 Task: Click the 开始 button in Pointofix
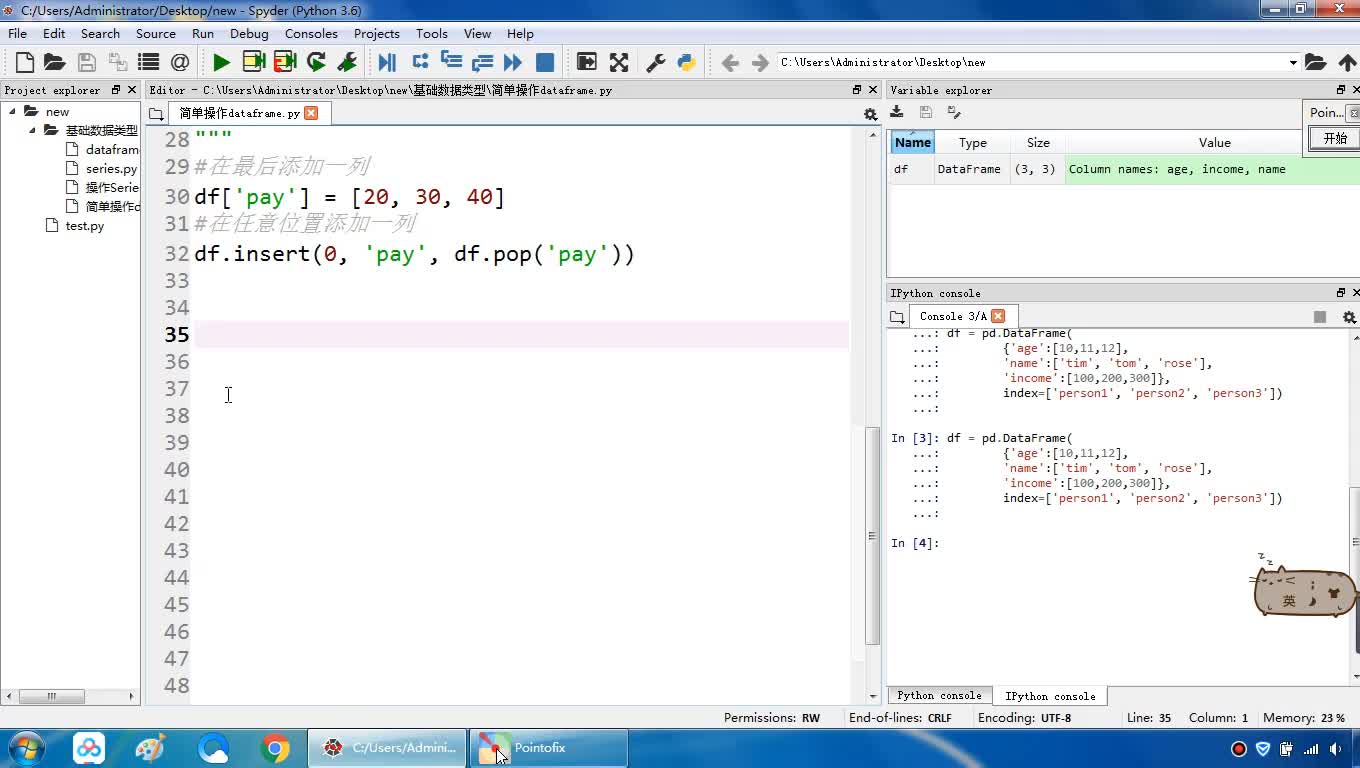[x=1335, y=138]
